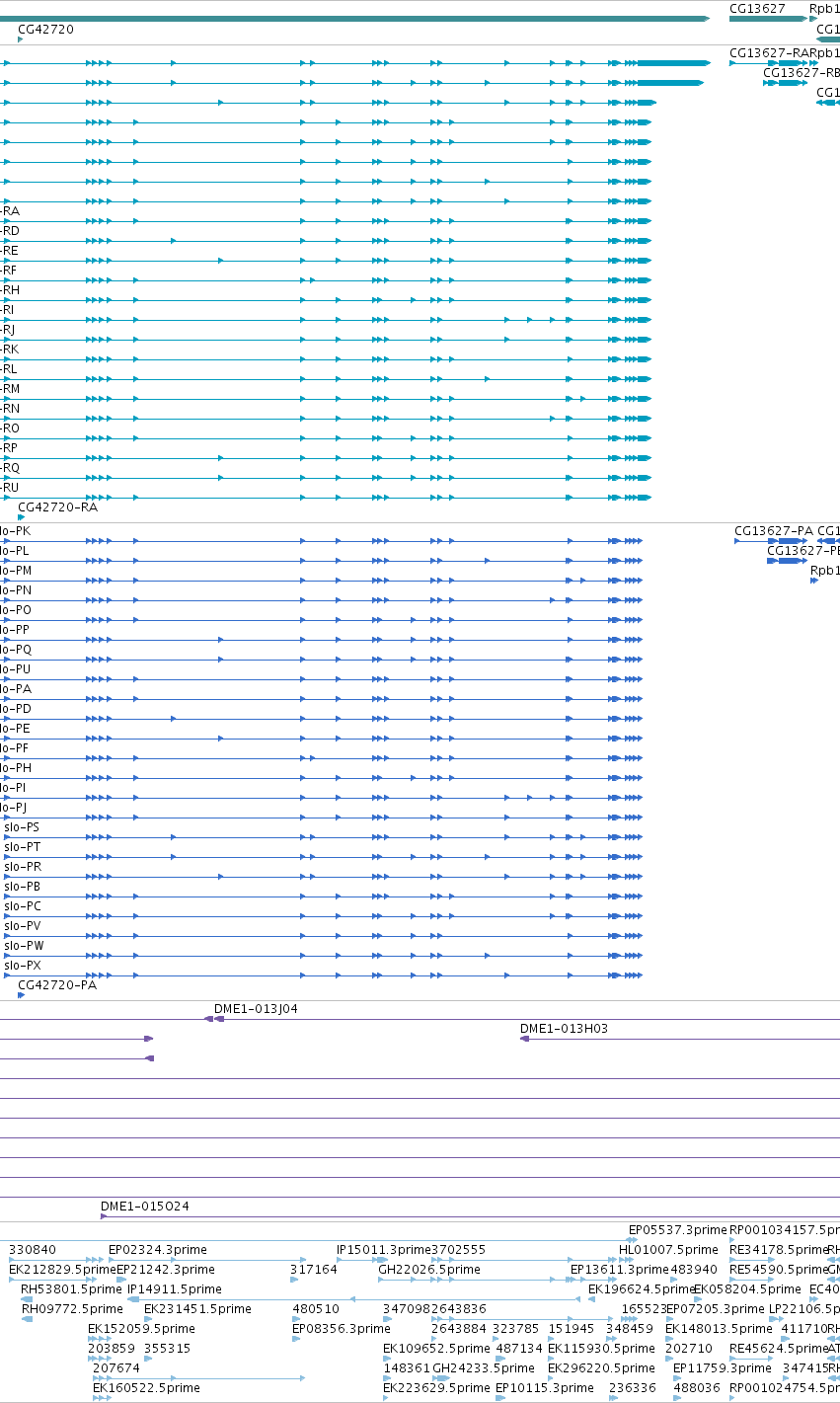
Task: Select the slo-PR protein label
Action: pos(23,866)
